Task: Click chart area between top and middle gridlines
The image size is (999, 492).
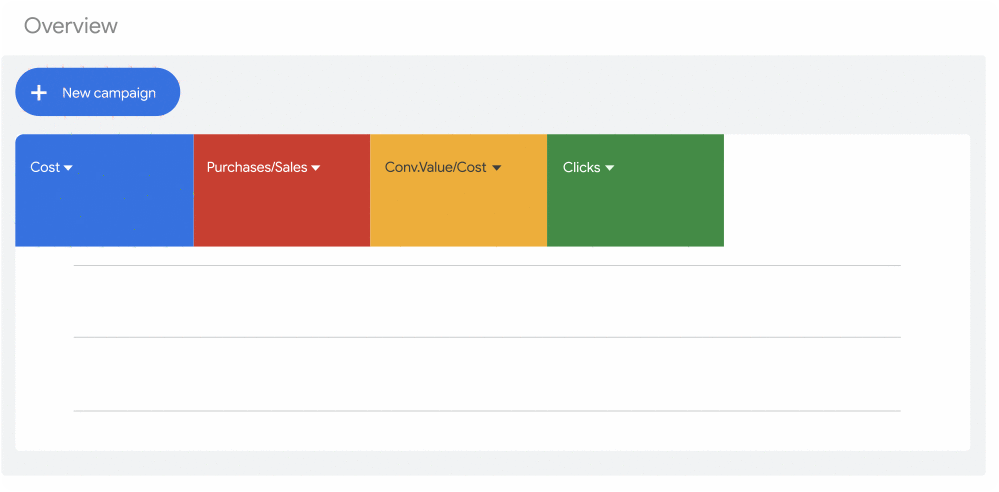Action: click(486, 301)
